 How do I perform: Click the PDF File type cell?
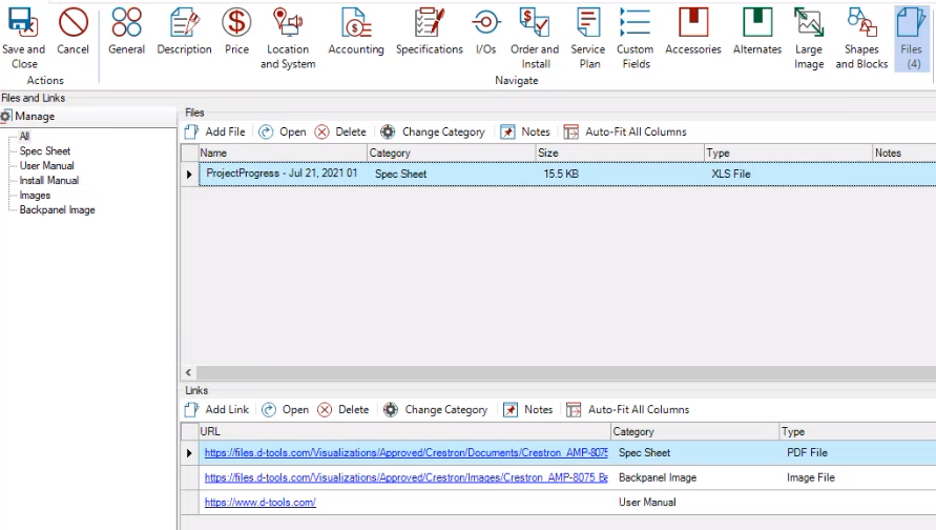pyautogui.click(x=807, y=452)
